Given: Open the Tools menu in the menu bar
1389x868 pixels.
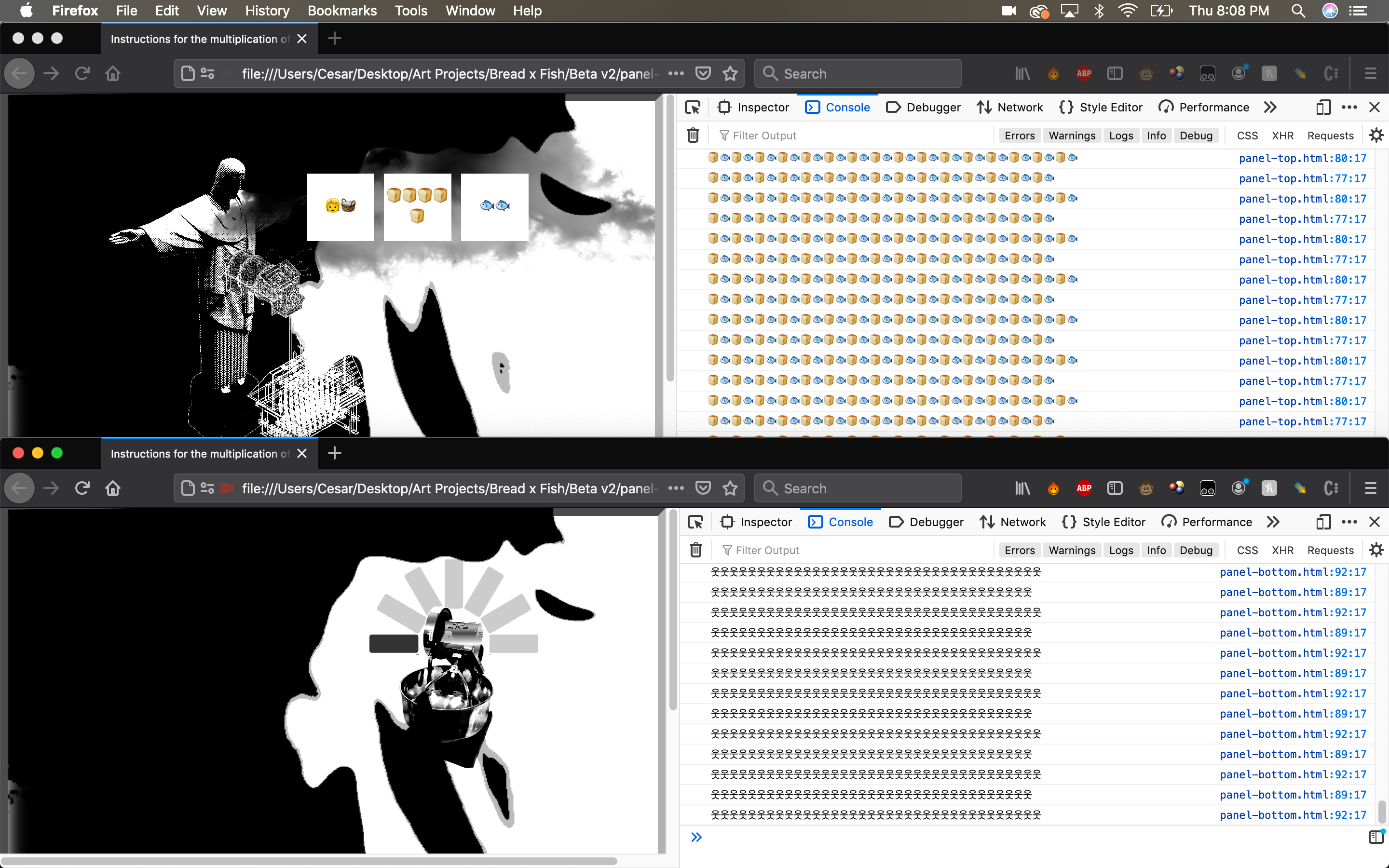Looking at the screenshot, I should [411, 11].
